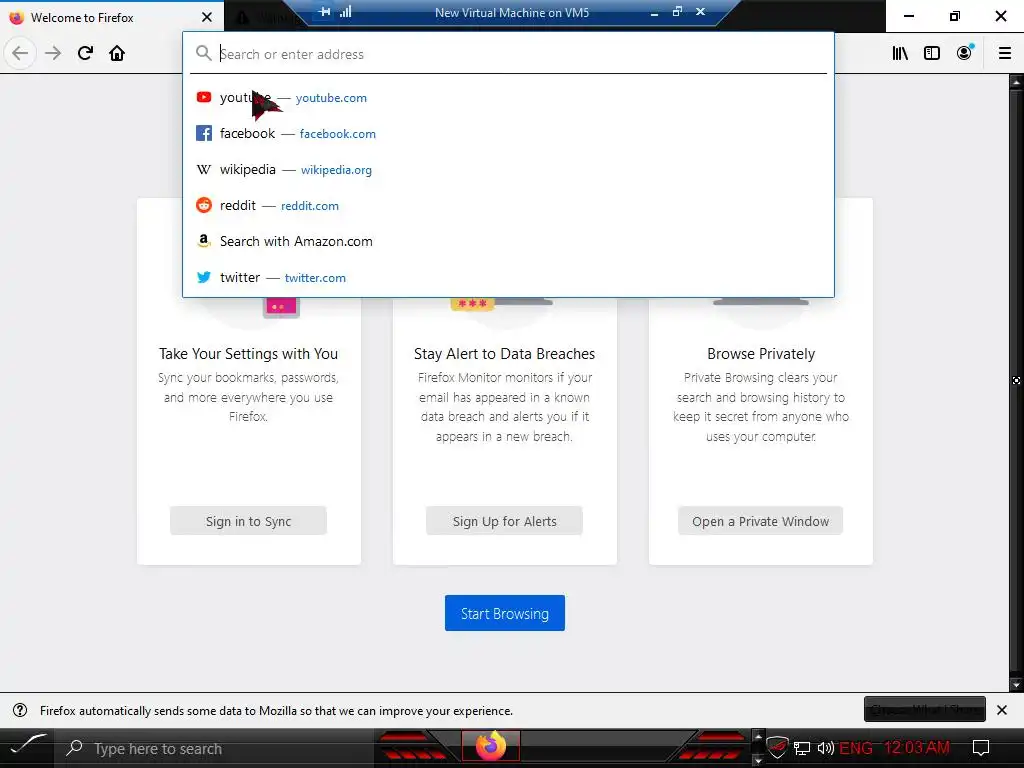Click the Browse Privately heading
Image resolution: width=1024 pixels, height=768 pixels.
761,353
